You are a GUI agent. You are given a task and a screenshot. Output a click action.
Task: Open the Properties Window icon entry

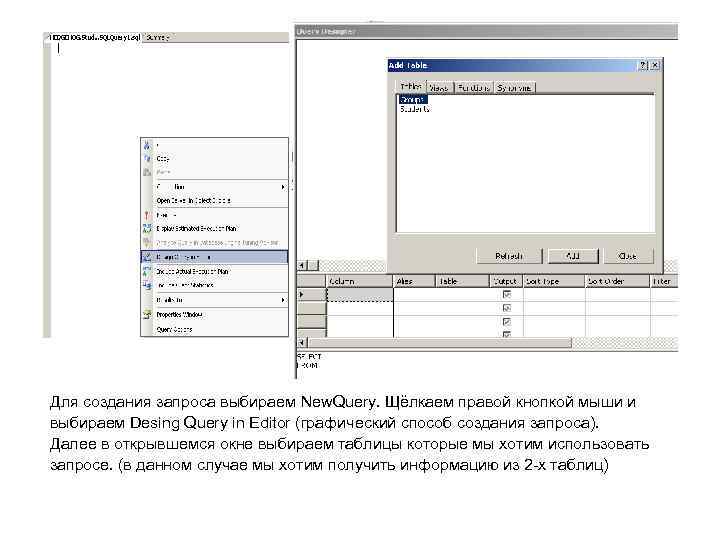point(147,315)
